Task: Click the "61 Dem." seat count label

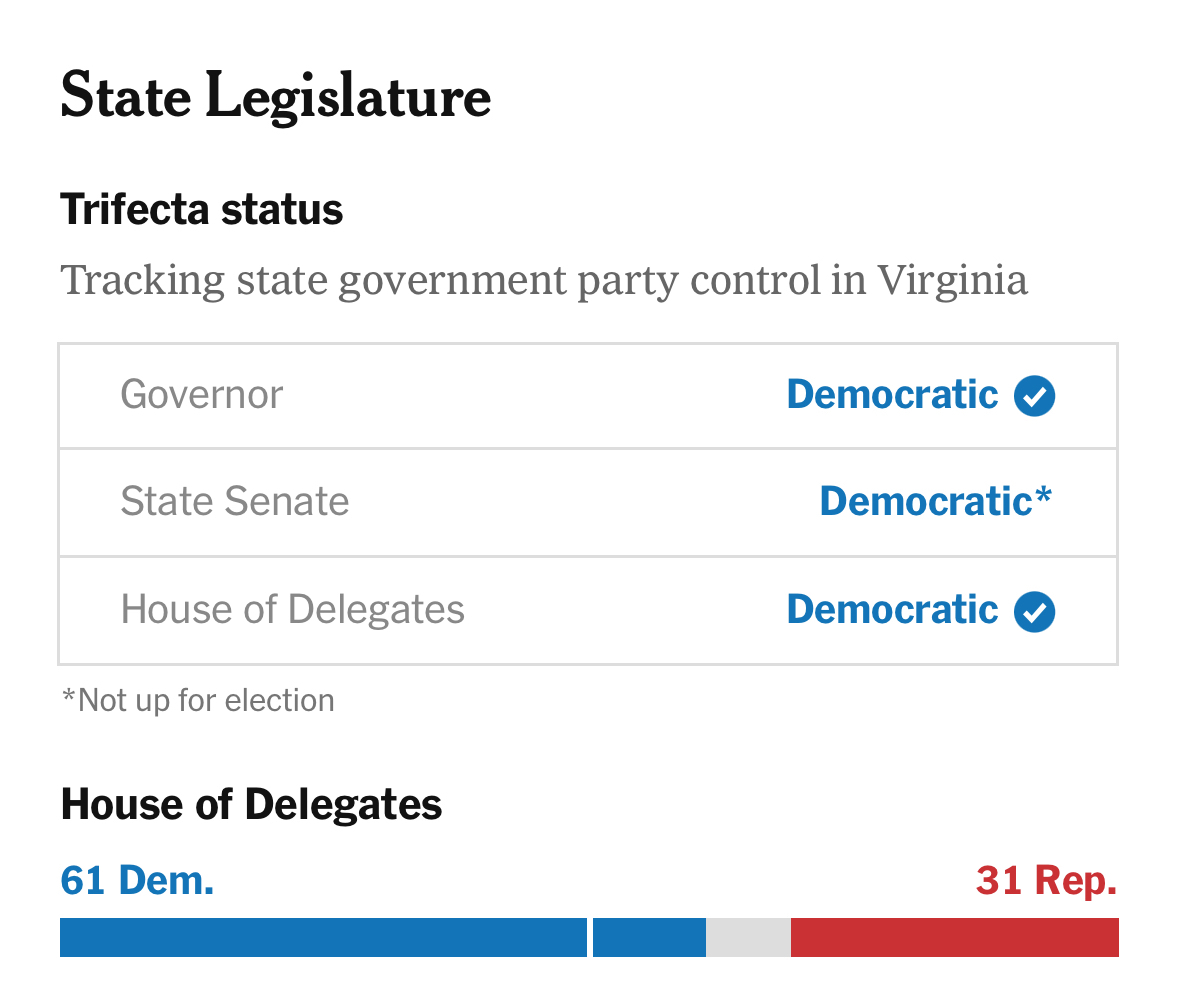Action: point(137,881)
